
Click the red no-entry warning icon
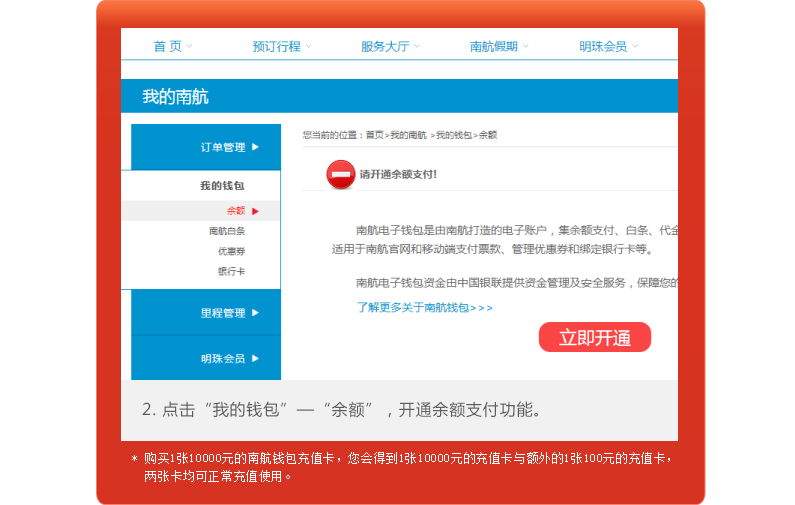pos(341,174)
